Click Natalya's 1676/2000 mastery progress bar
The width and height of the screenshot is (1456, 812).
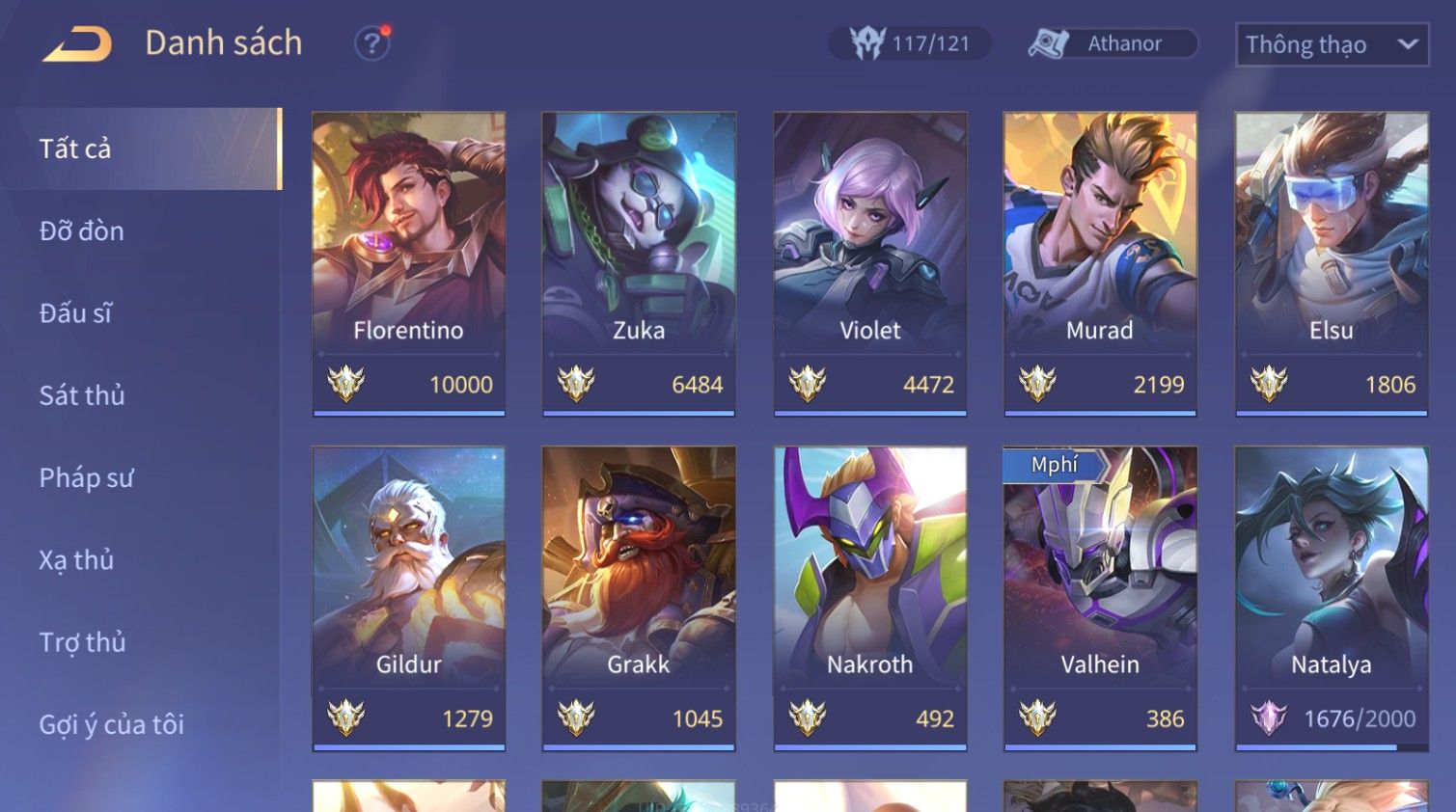coord(1332,747)
